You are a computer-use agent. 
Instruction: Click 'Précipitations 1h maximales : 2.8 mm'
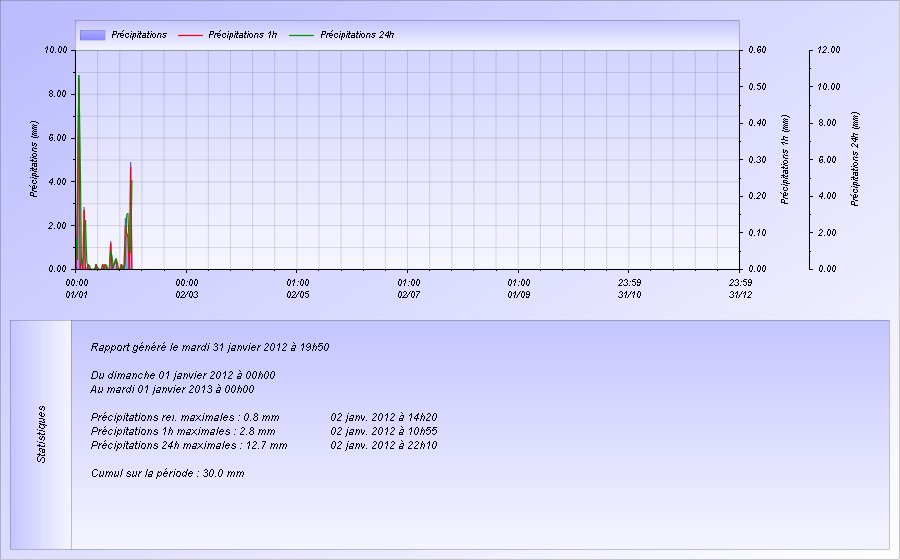coord(183,431)
